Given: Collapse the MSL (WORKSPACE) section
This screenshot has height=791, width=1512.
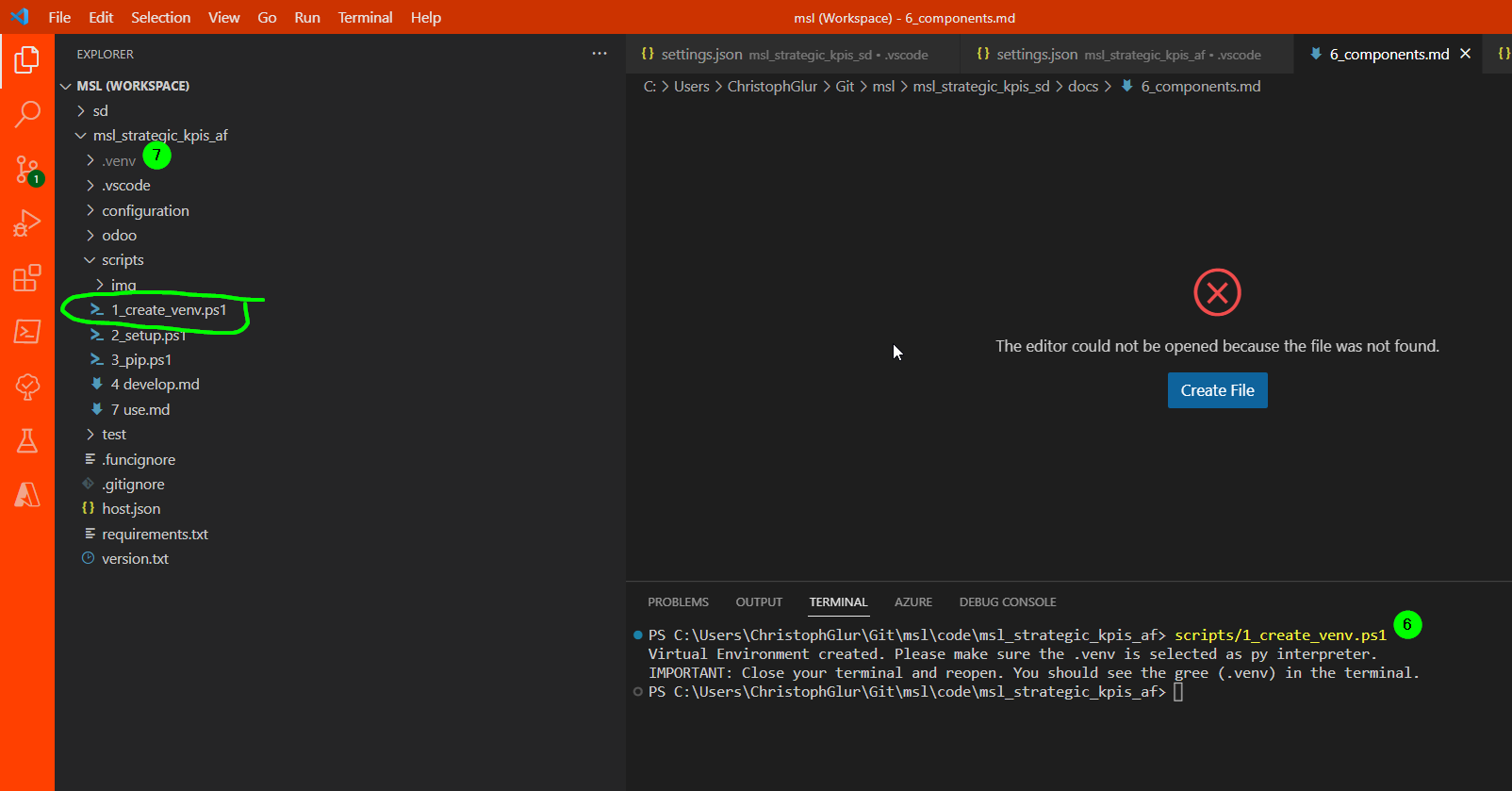Looking at the screenshot, I should [x=66, y=86].
